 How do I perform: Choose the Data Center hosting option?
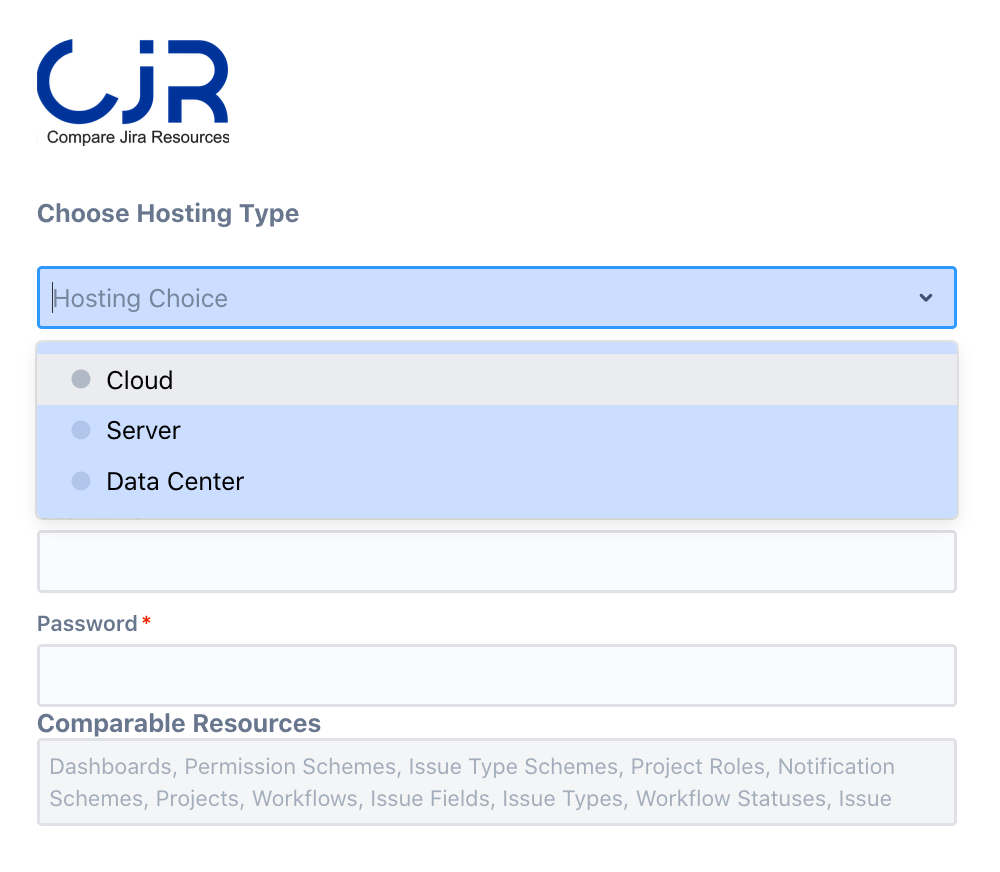tap(497, 481)
